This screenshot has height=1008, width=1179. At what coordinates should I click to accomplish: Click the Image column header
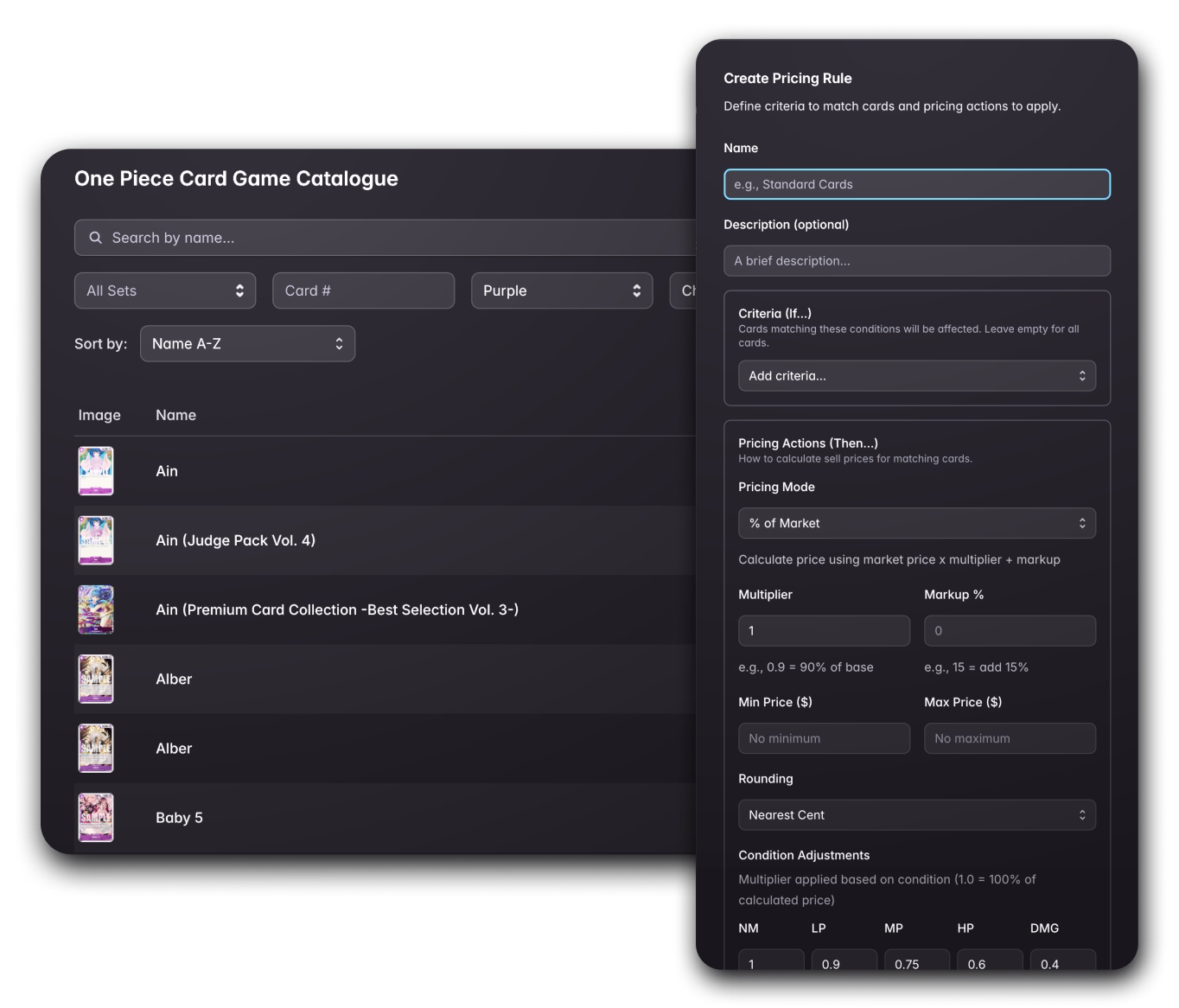click(x=99, y=415)
